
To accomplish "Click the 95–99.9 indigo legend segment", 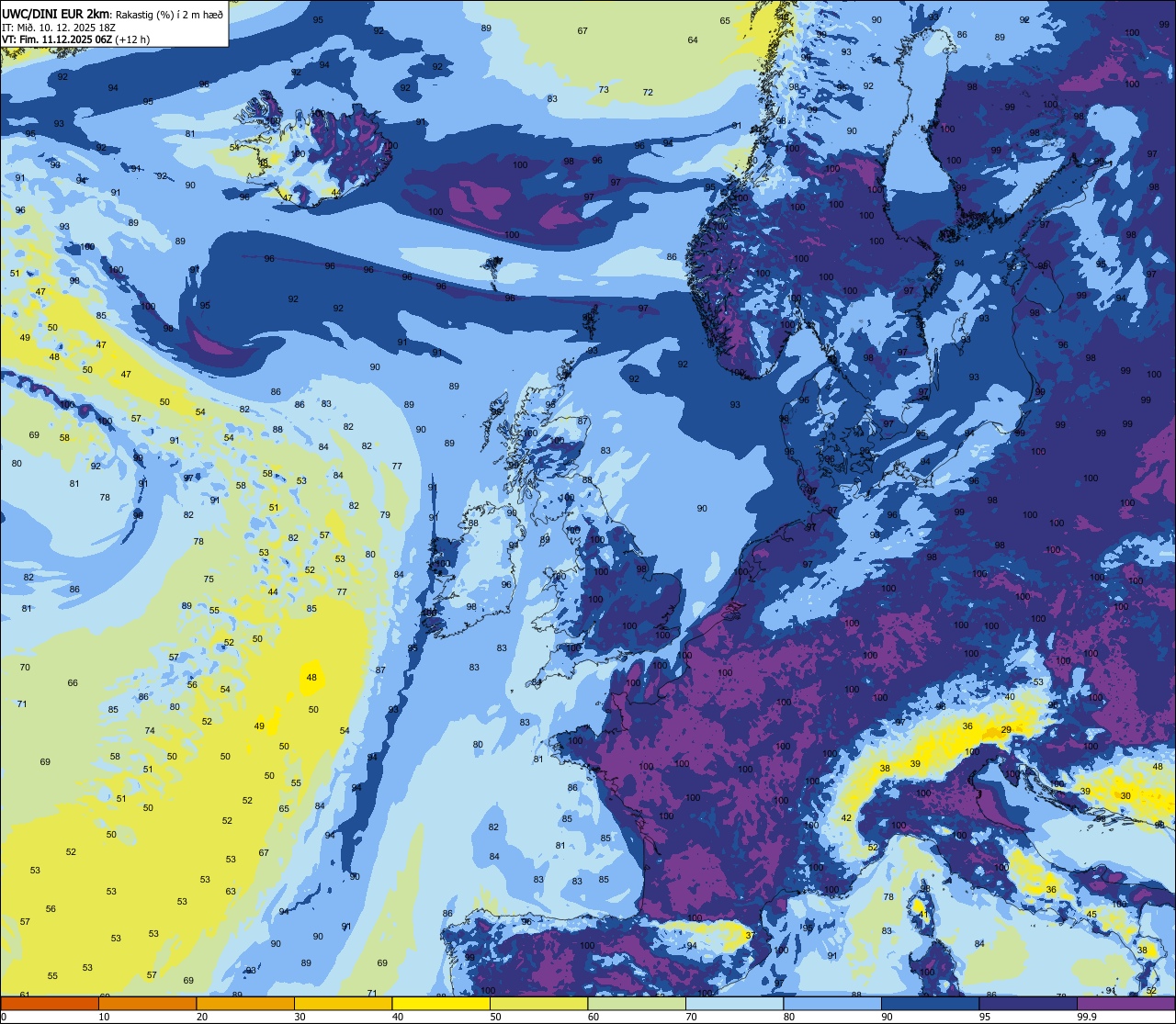I will point(1028,1004).
